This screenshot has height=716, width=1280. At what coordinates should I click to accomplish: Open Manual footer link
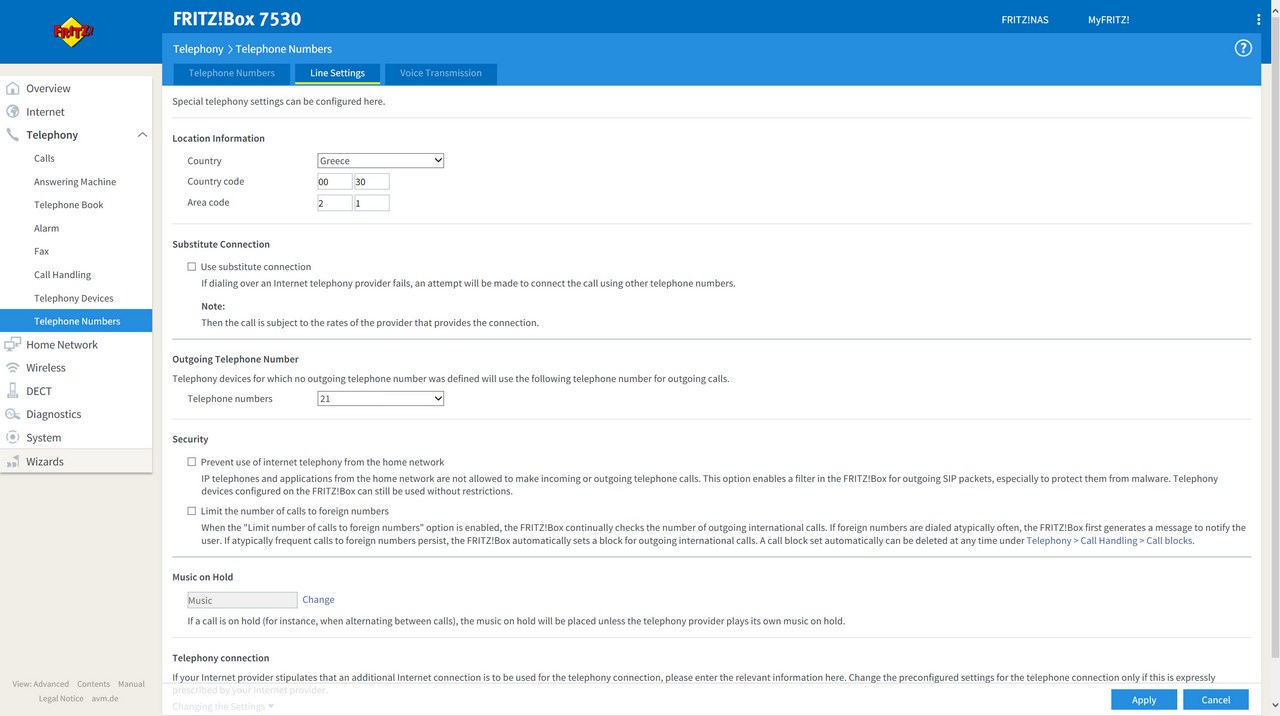(131, 684)
